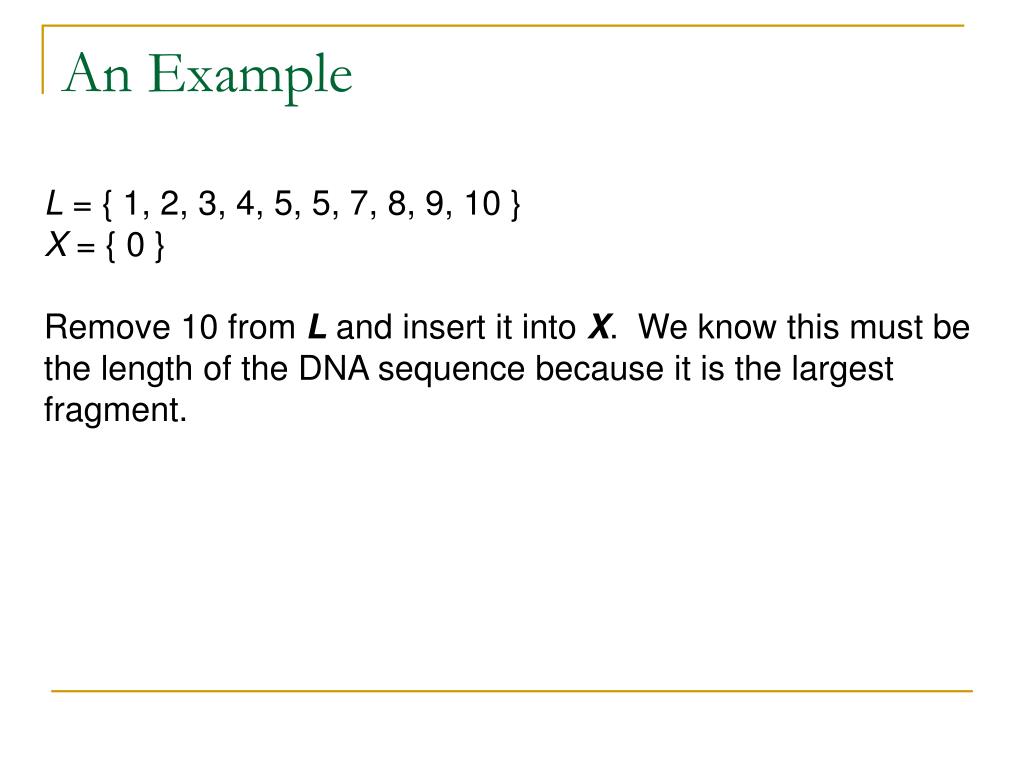This screenshot has height=768, width=1024.
Task: Click the word 'Remove' in the paragraph
Action: click(x=107, y=327)
